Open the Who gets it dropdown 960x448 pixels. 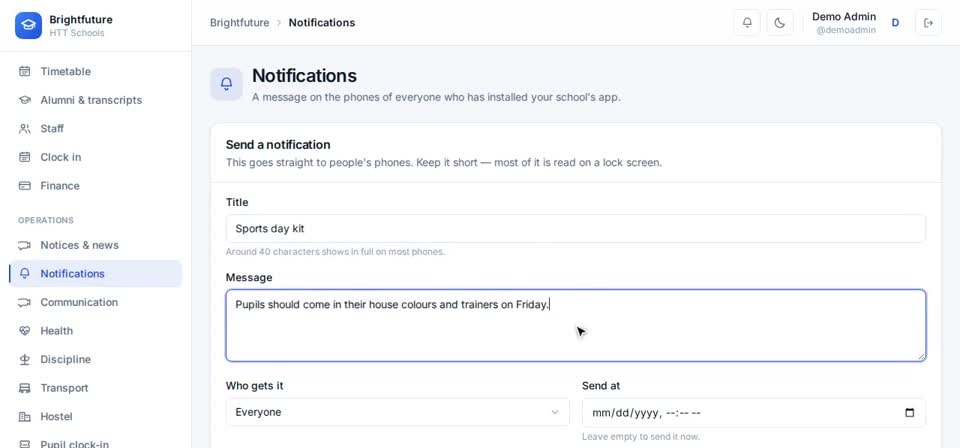coord(397,413)
